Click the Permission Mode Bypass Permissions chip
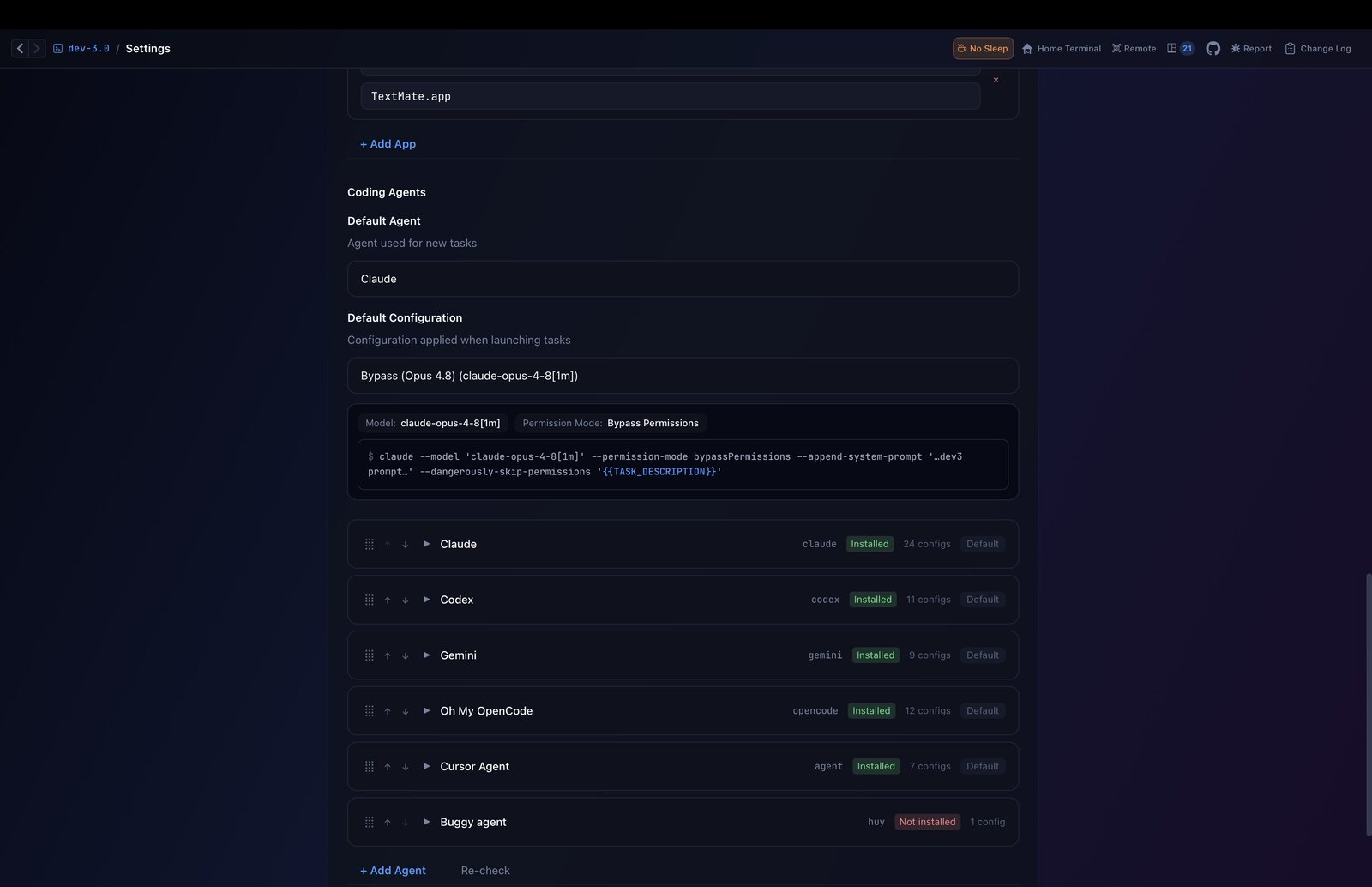Image resolution: width=1372 pixels, height=887 pixels. coord(611,423)
